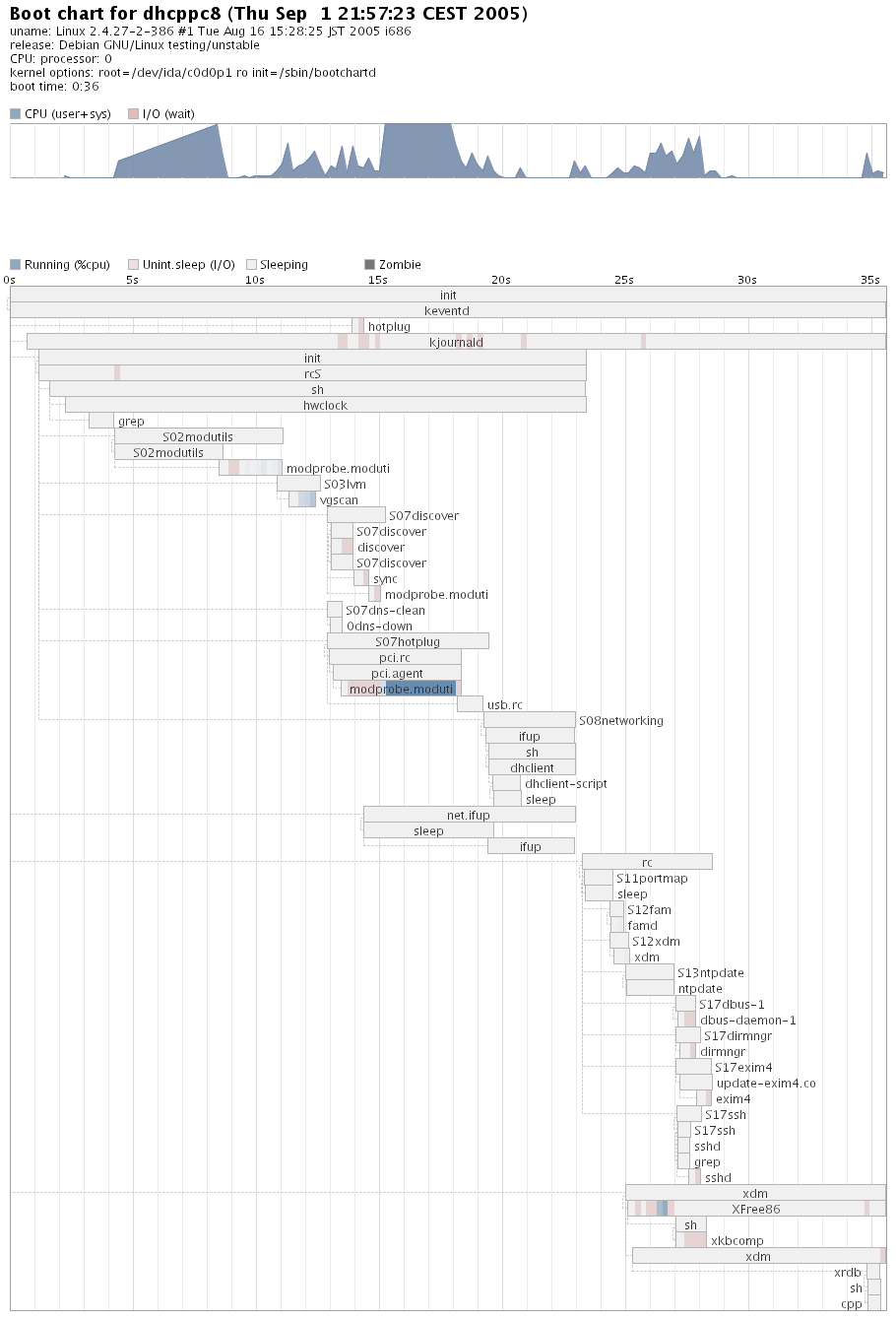Select the hwclock process bar
The image size is (896, 1320).
pos(325,405)
